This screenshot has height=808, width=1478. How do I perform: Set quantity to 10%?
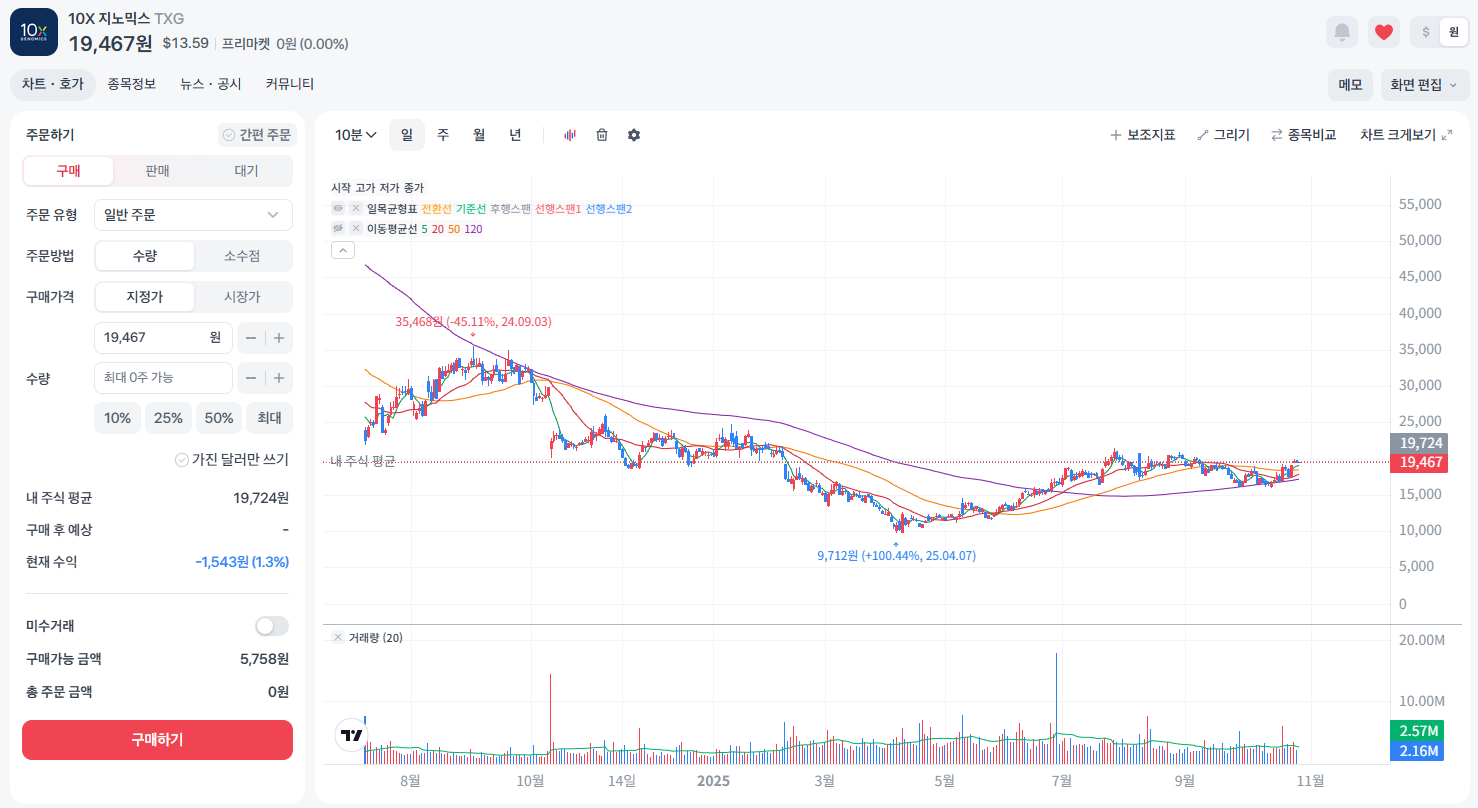118,418
